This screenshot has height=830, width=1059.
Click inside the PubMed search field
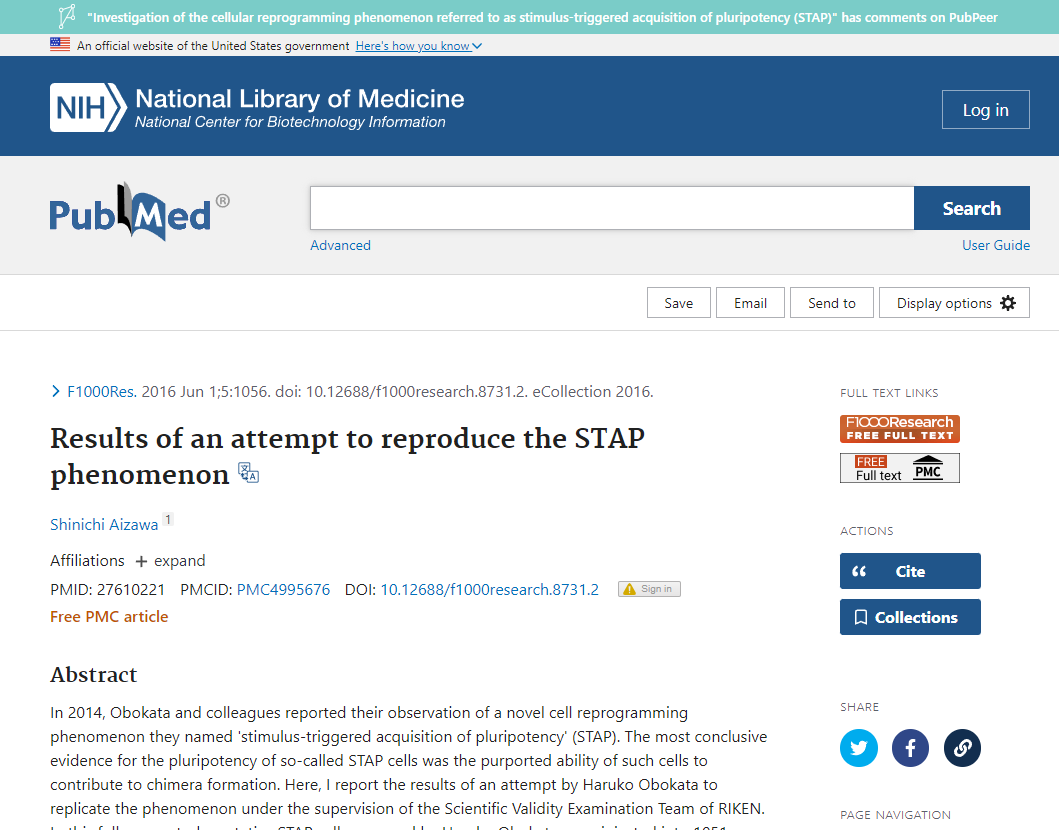(610, 207)
